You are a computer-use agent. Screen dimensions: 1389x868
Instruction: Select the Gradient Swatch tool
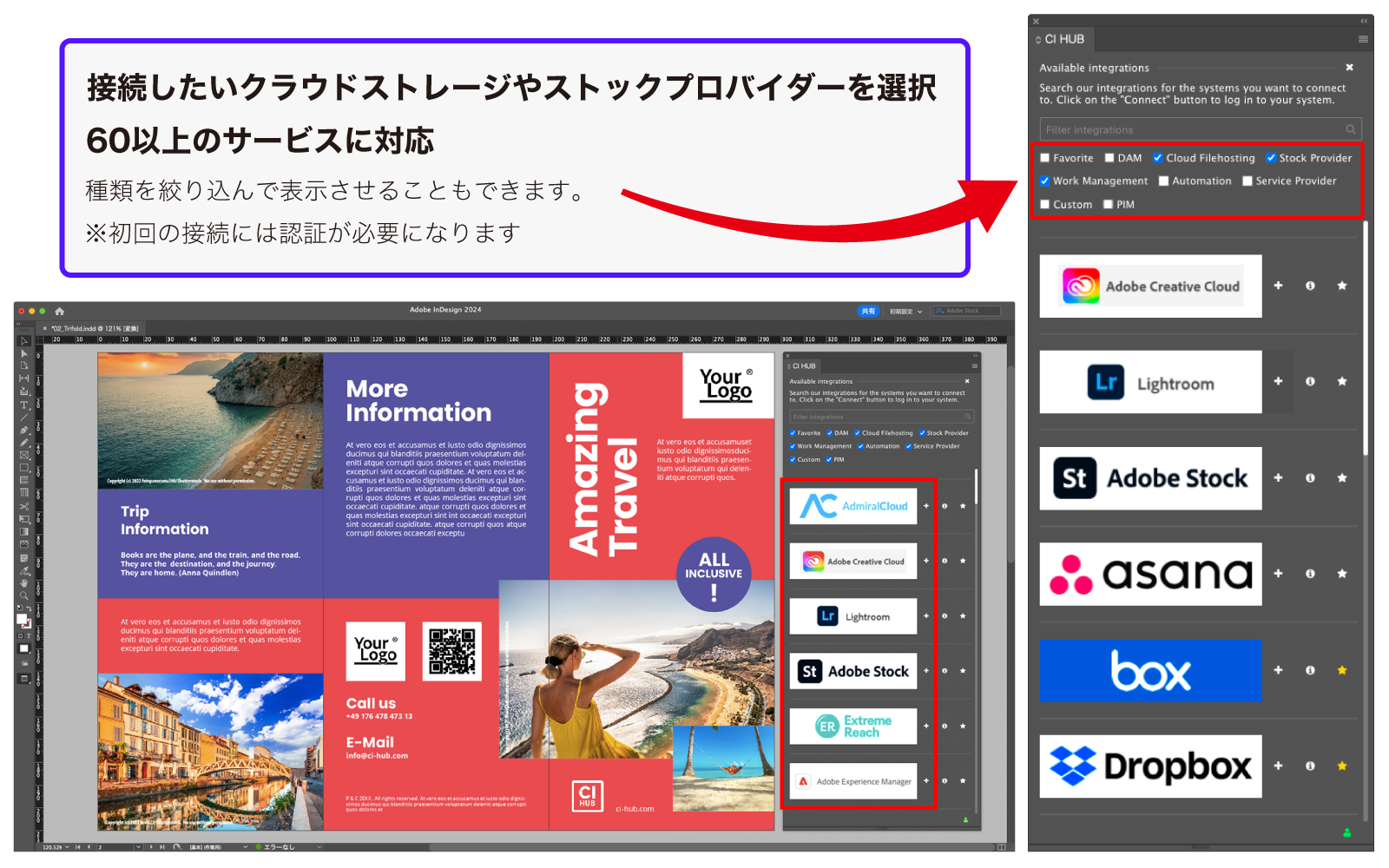[24, 532]
